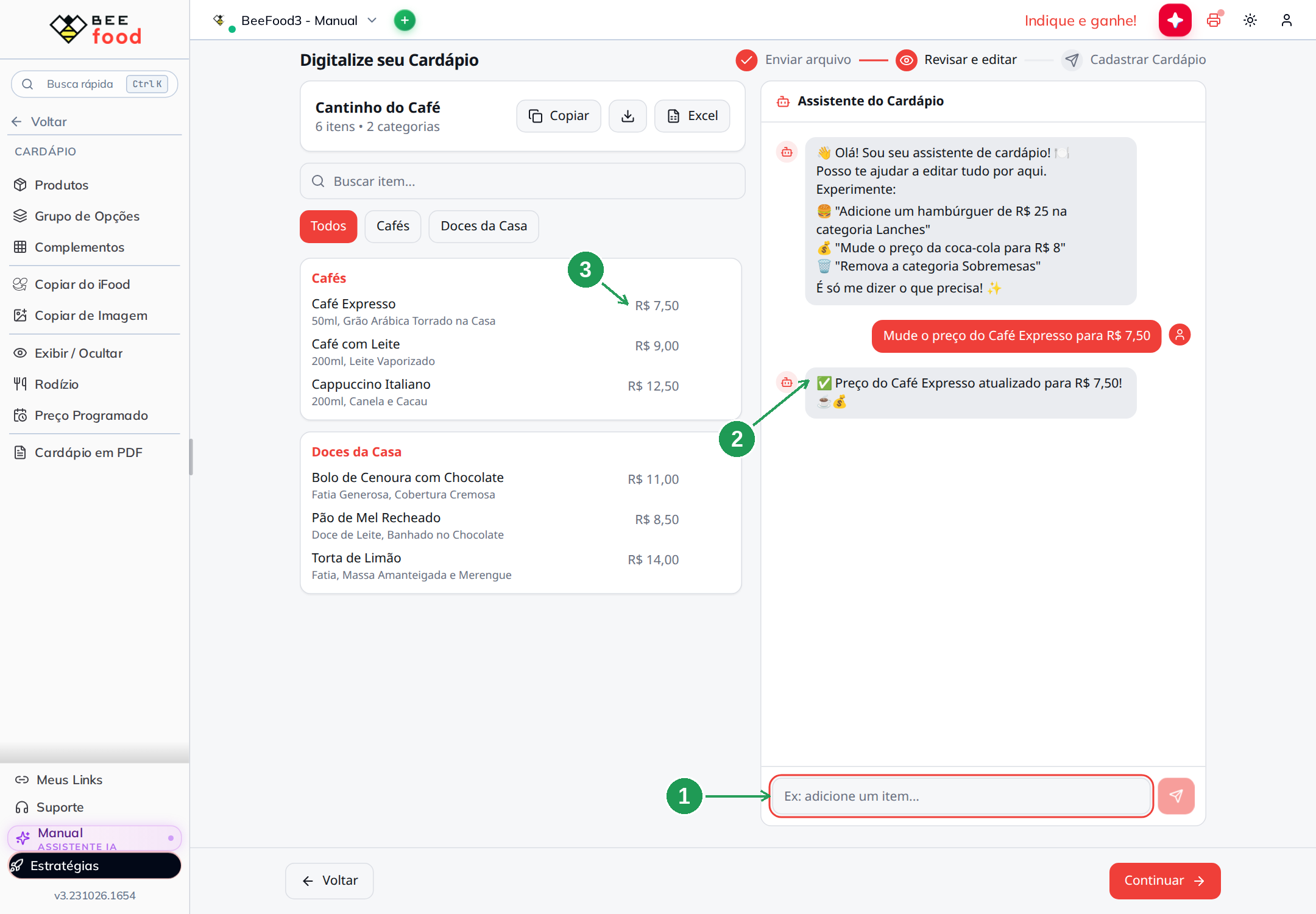Image resolution: width=1316 pixels, height=914 pixels.
Task: Click the BeeFood logo
Action: pyautogui.click(x=95, y=29)
